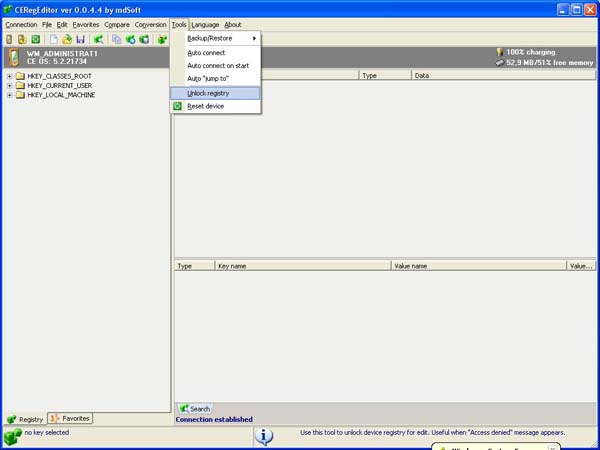This screenshot has width=600, height=450.
Task: Expand the HKEY_LOCAL_MACHINE tree node
Action: pyautogui.click(x=9, y=95)
